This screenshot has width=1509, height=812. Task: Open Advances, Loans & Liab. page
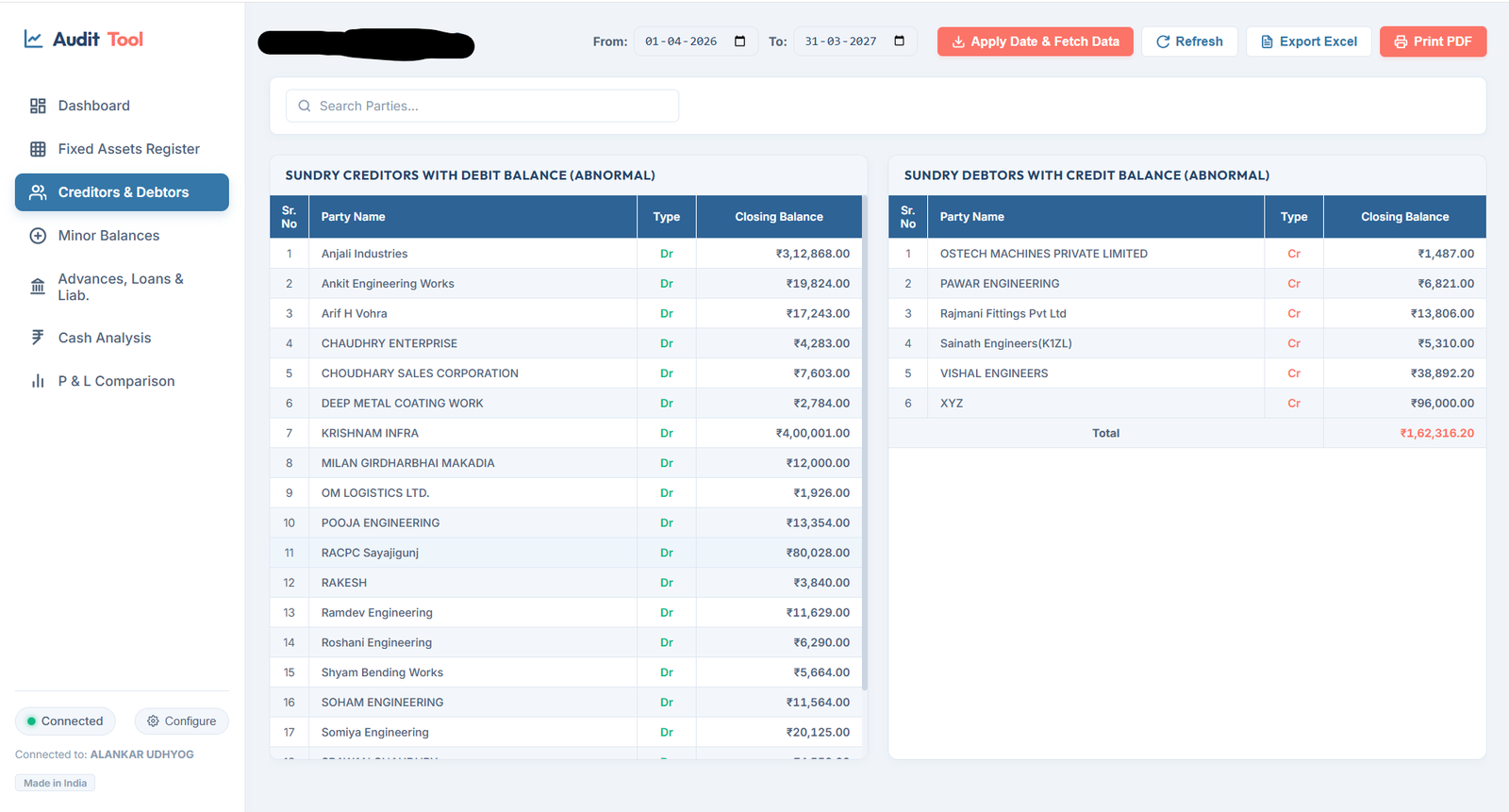(x=122, y=287)
